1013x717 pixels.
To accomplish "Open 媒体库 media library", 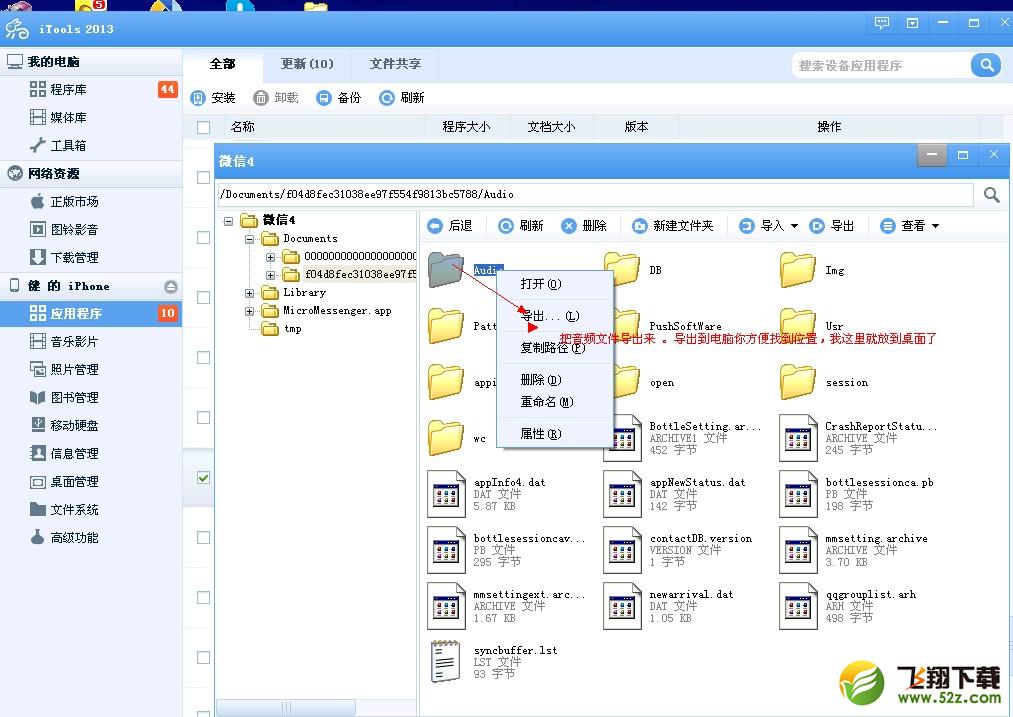I will click(90, 118).
